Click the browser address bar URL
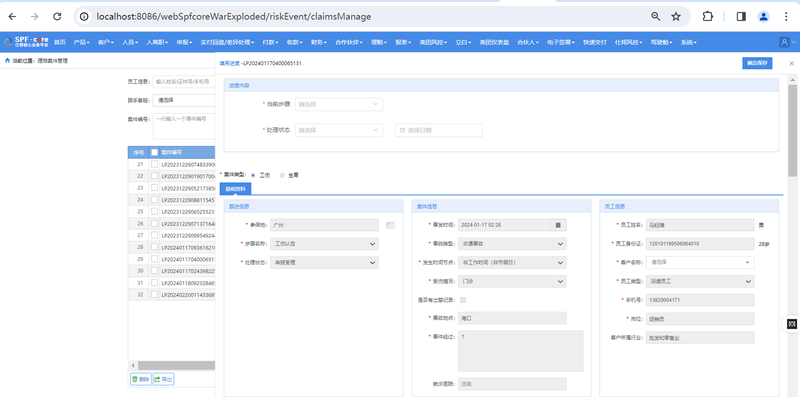The height and width of the screenshot is (397, 800). 234,16
